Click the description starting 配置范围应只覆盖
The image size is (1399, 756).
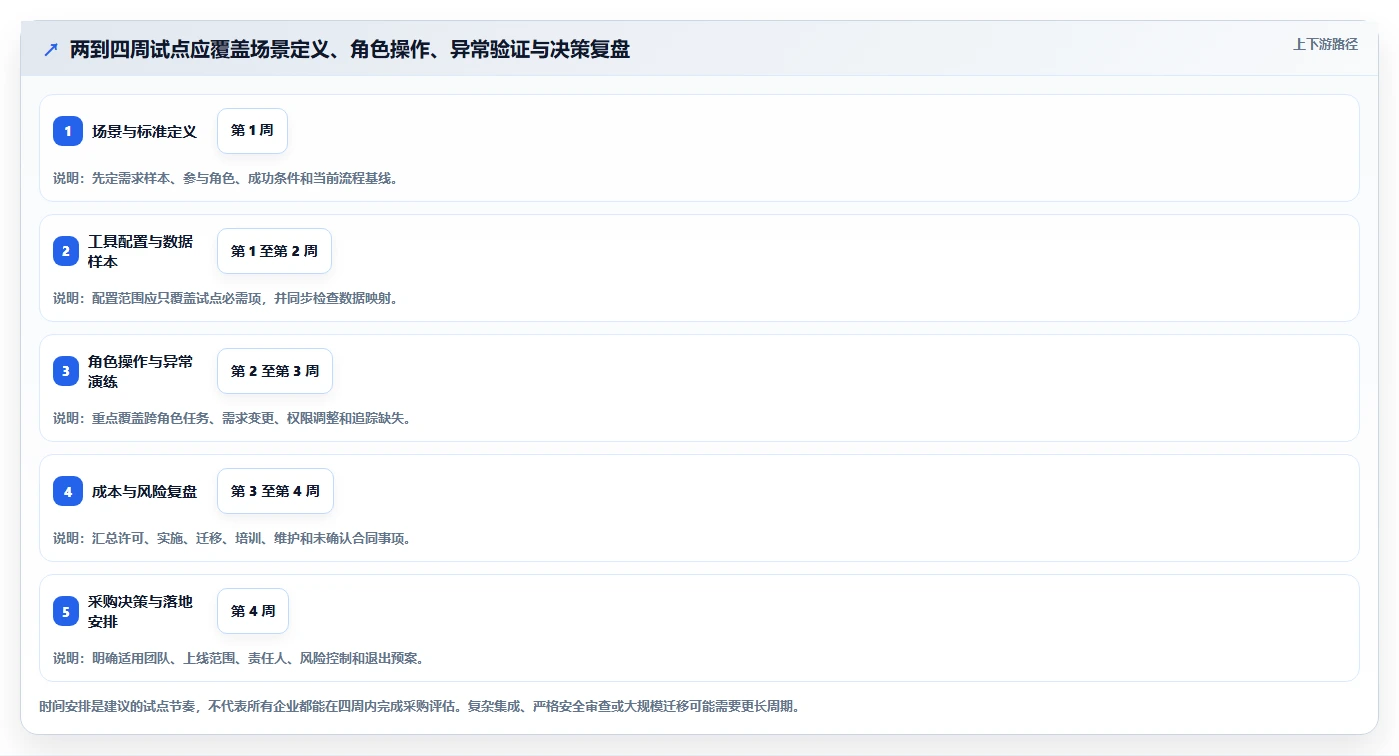(x=226, y=298)
